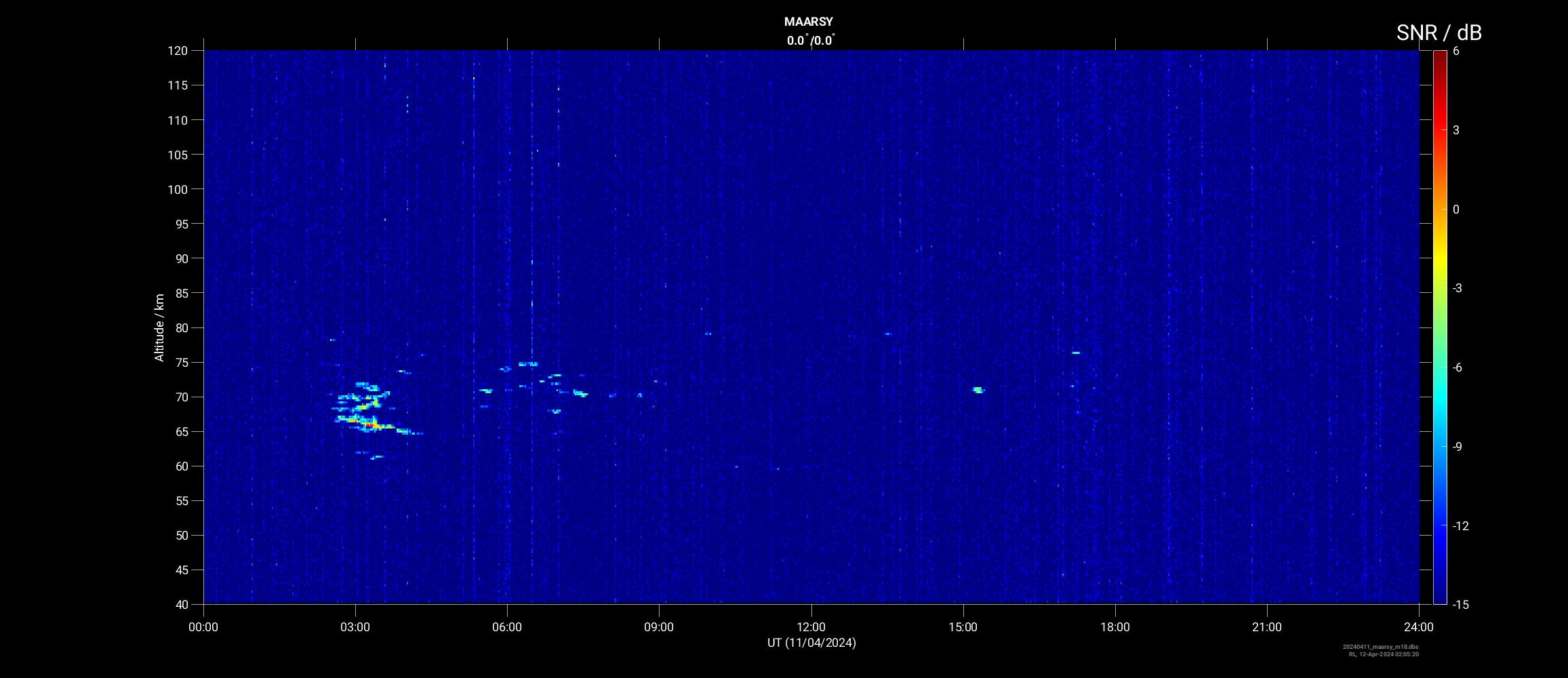
Task: Click the 95 altitude tick label
Action: pos(180,224)
